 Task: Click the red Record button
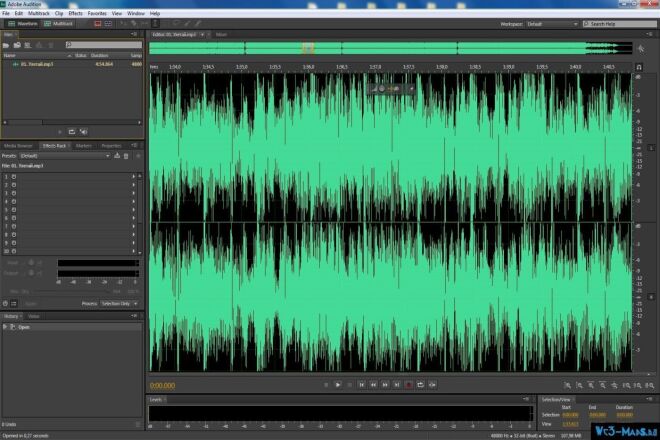point(408,385)
